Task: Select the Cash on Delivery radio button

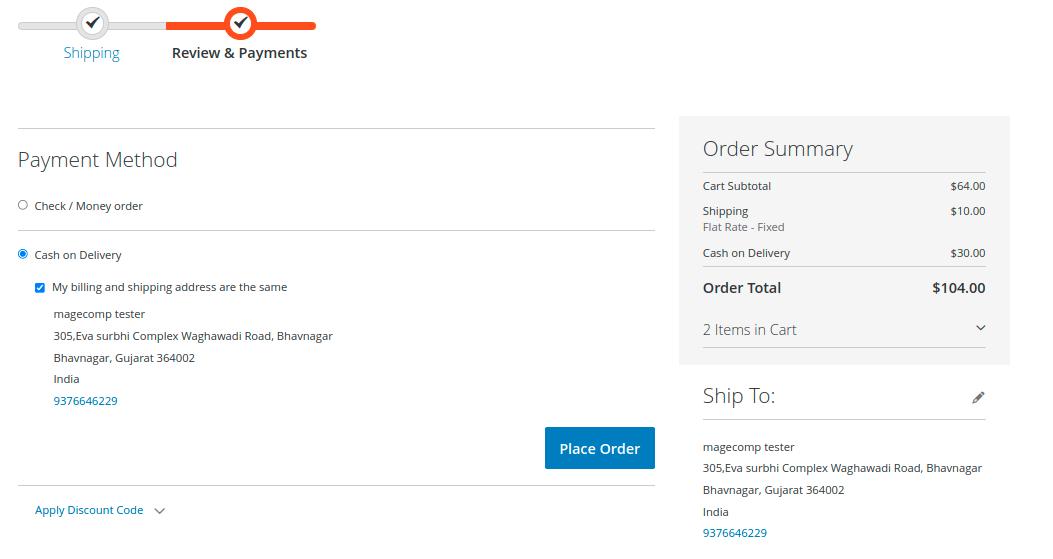Action: 23,254
